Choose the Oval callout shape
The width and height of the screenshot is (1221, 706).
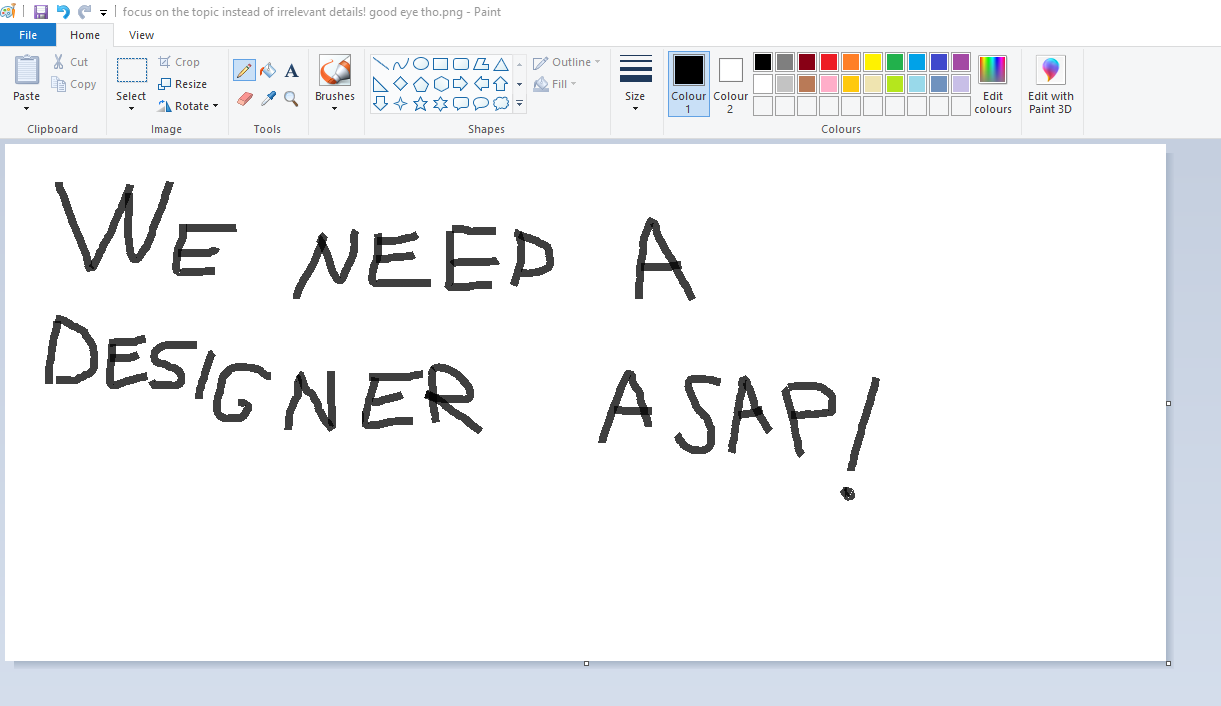click(481, 103)
